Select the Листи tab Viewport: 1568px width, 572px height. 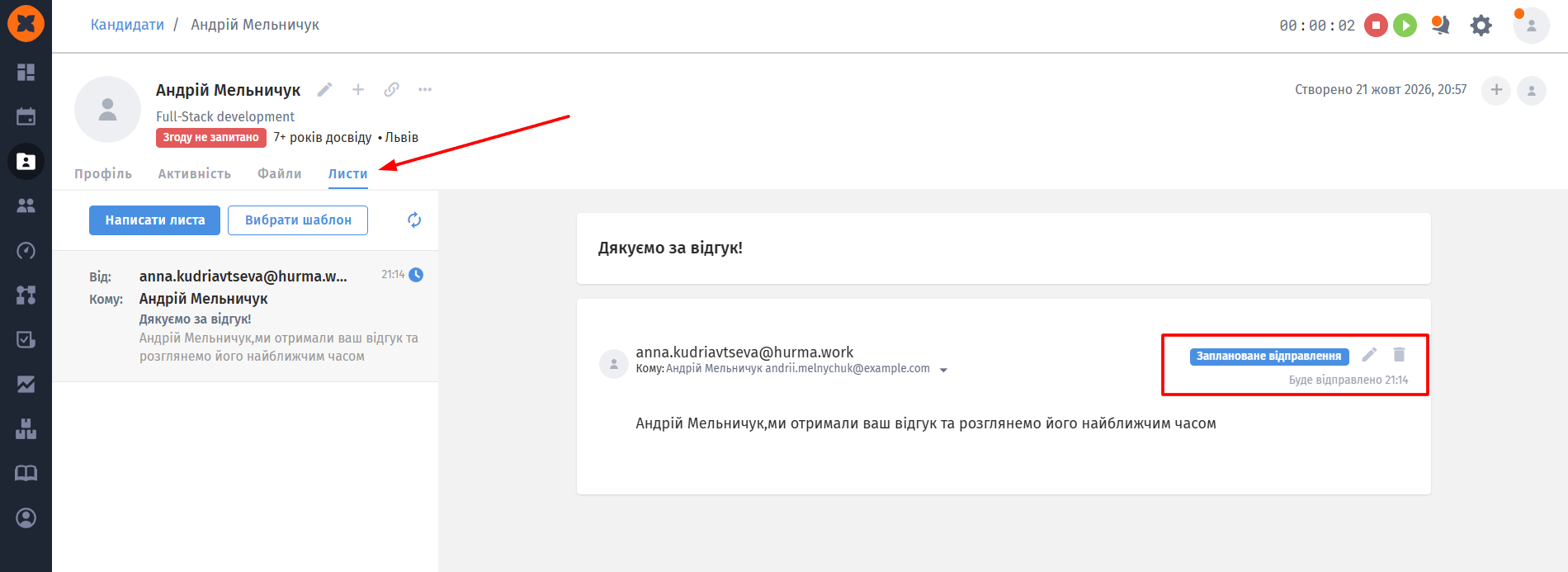coord(348,174)
